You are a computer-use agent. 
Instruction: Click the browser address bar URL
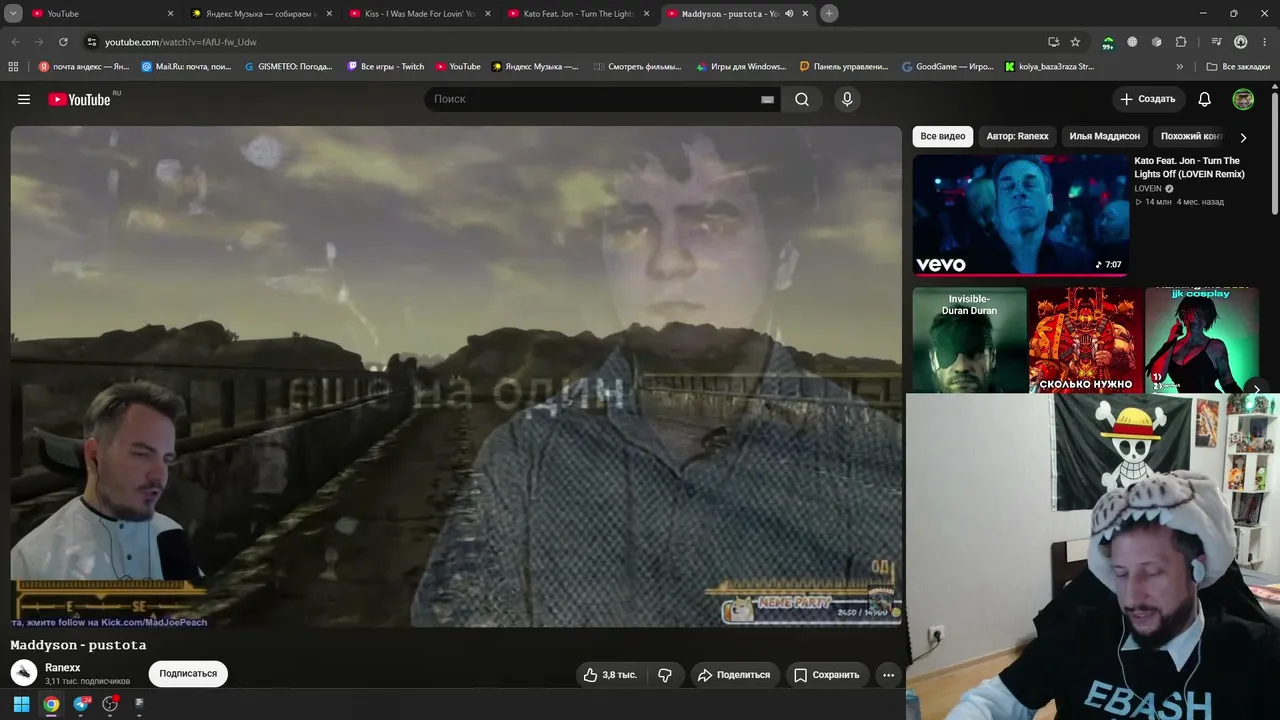[x=181, y=42]
